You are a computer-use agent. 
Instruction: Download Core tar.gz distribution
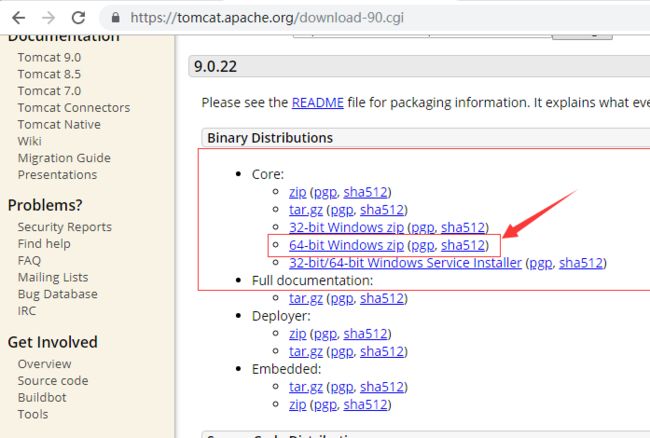306,210
